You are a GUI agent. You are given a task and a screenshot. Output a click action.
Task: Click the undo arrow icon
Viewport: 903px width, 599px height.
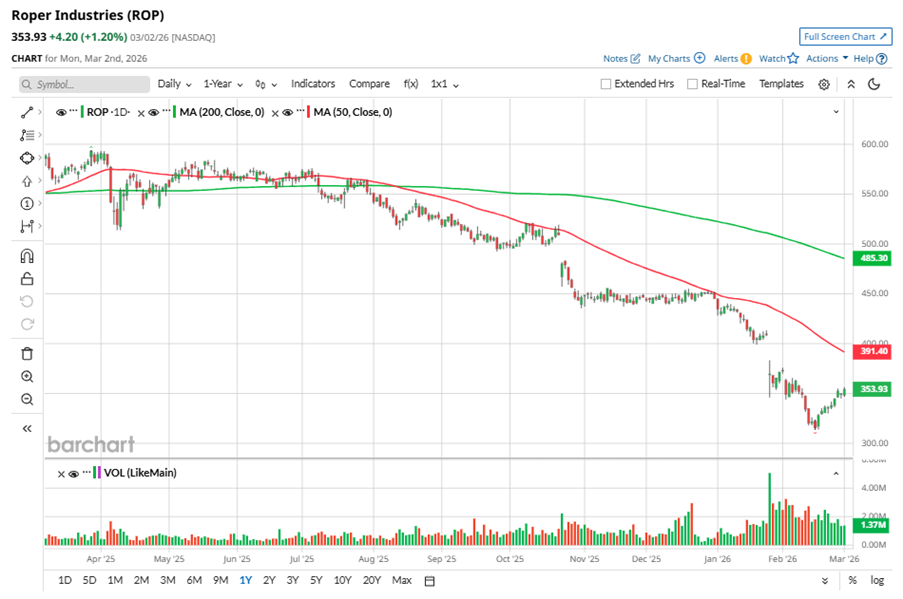click(26, 301)
